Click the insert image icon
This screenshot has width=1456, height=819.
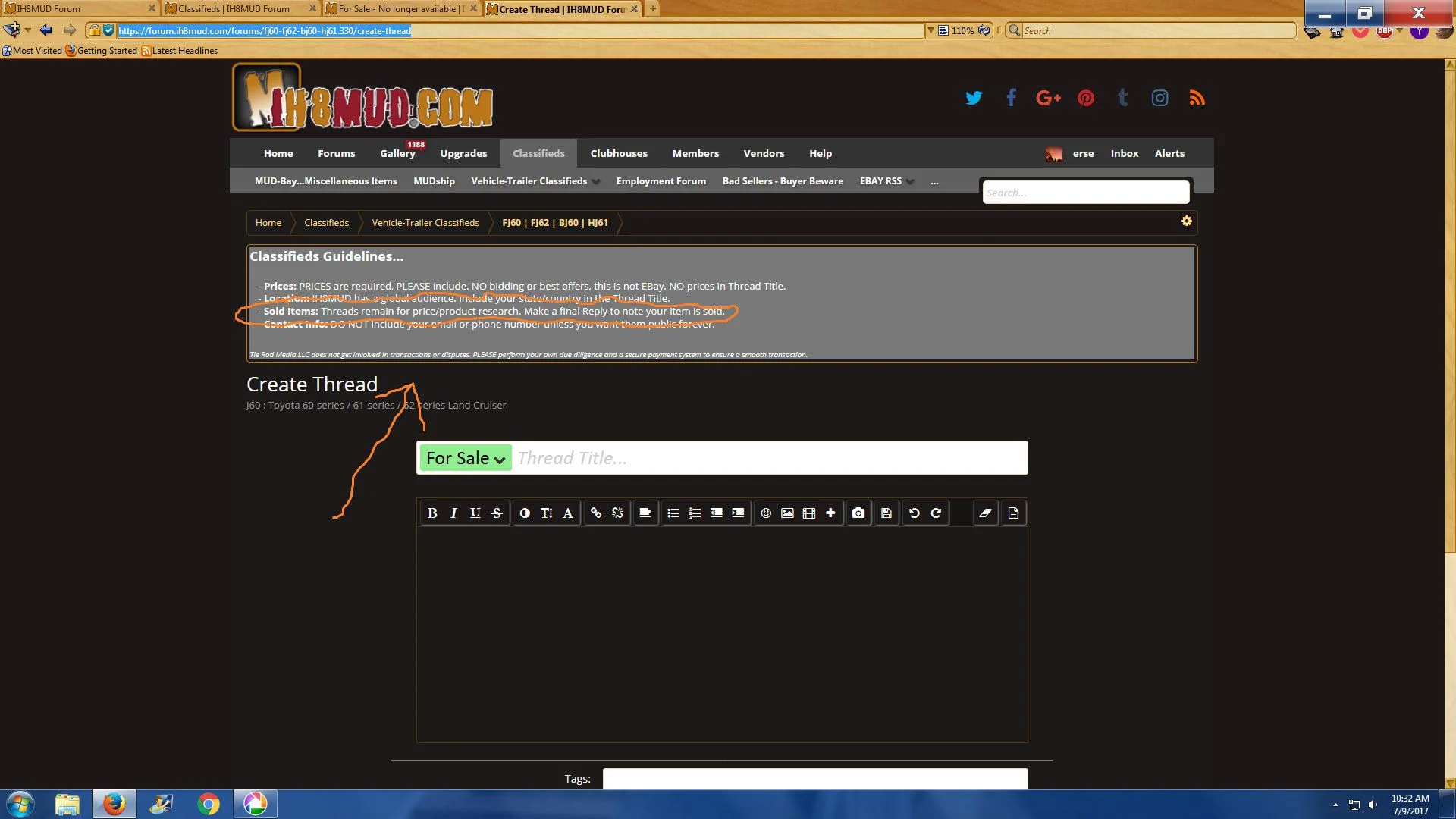click(787, 513)
